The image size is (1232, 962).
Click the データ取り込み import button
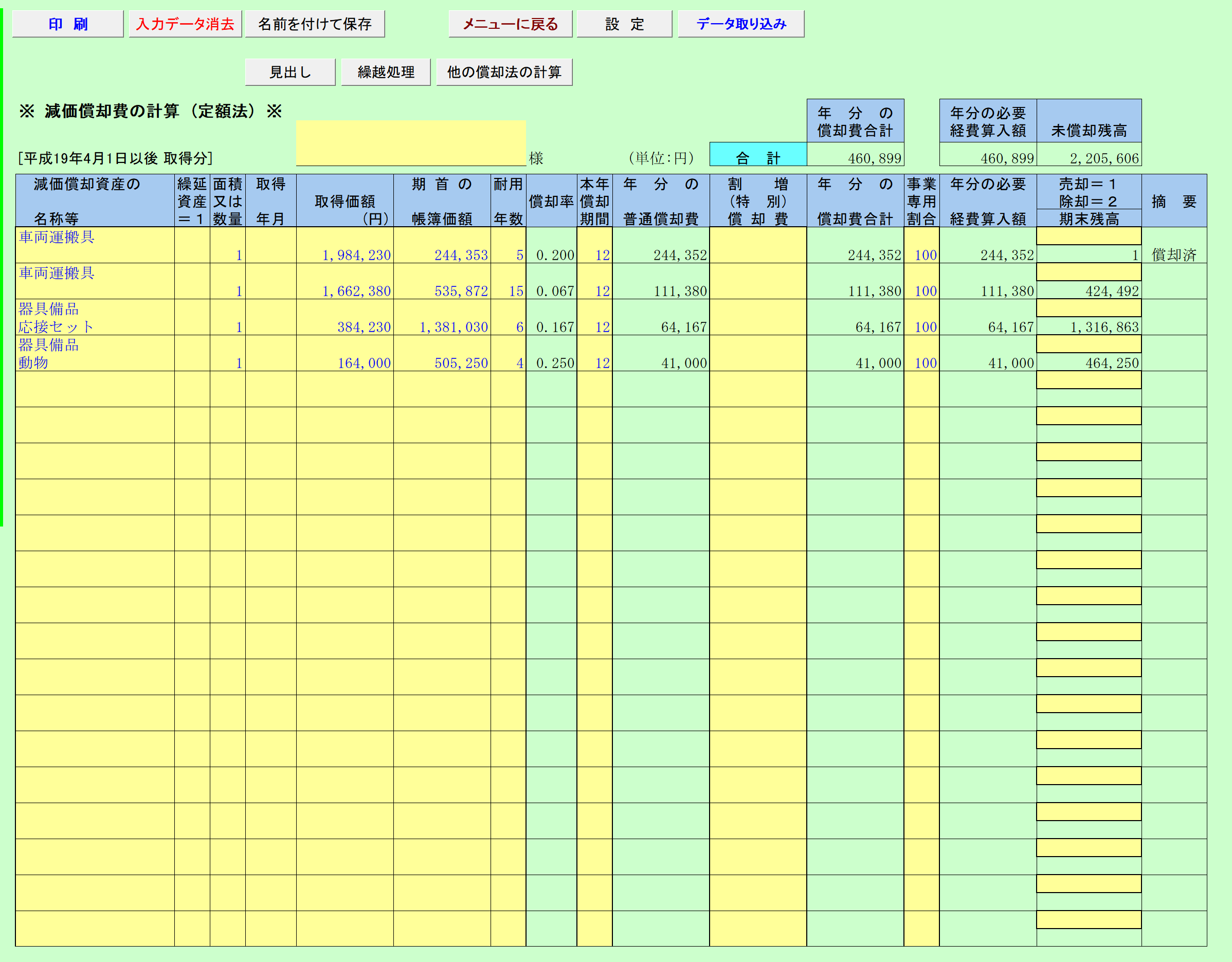pos(740,24)
